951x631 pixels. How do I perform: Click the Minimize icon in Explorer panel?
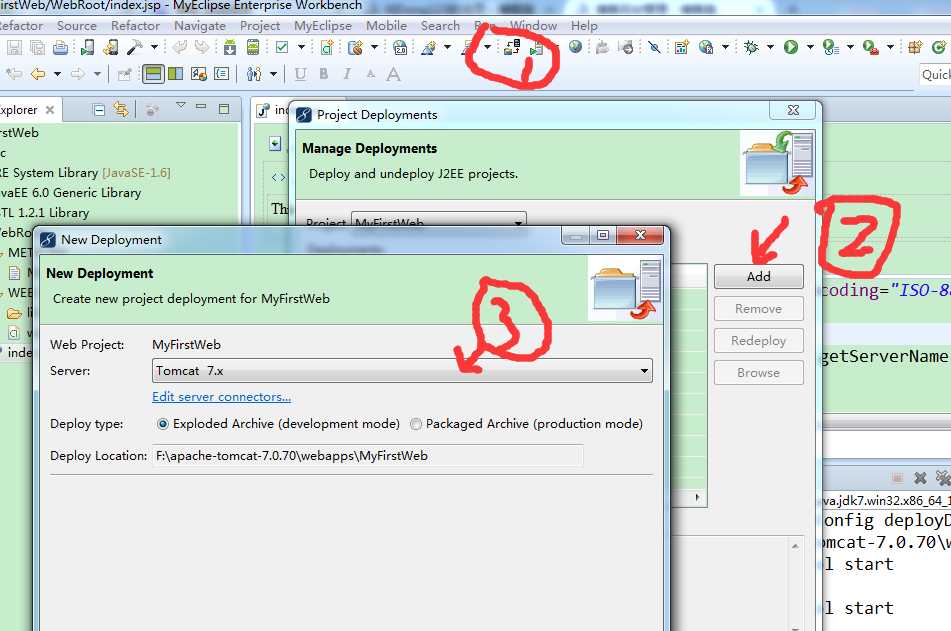pos(201,107)
